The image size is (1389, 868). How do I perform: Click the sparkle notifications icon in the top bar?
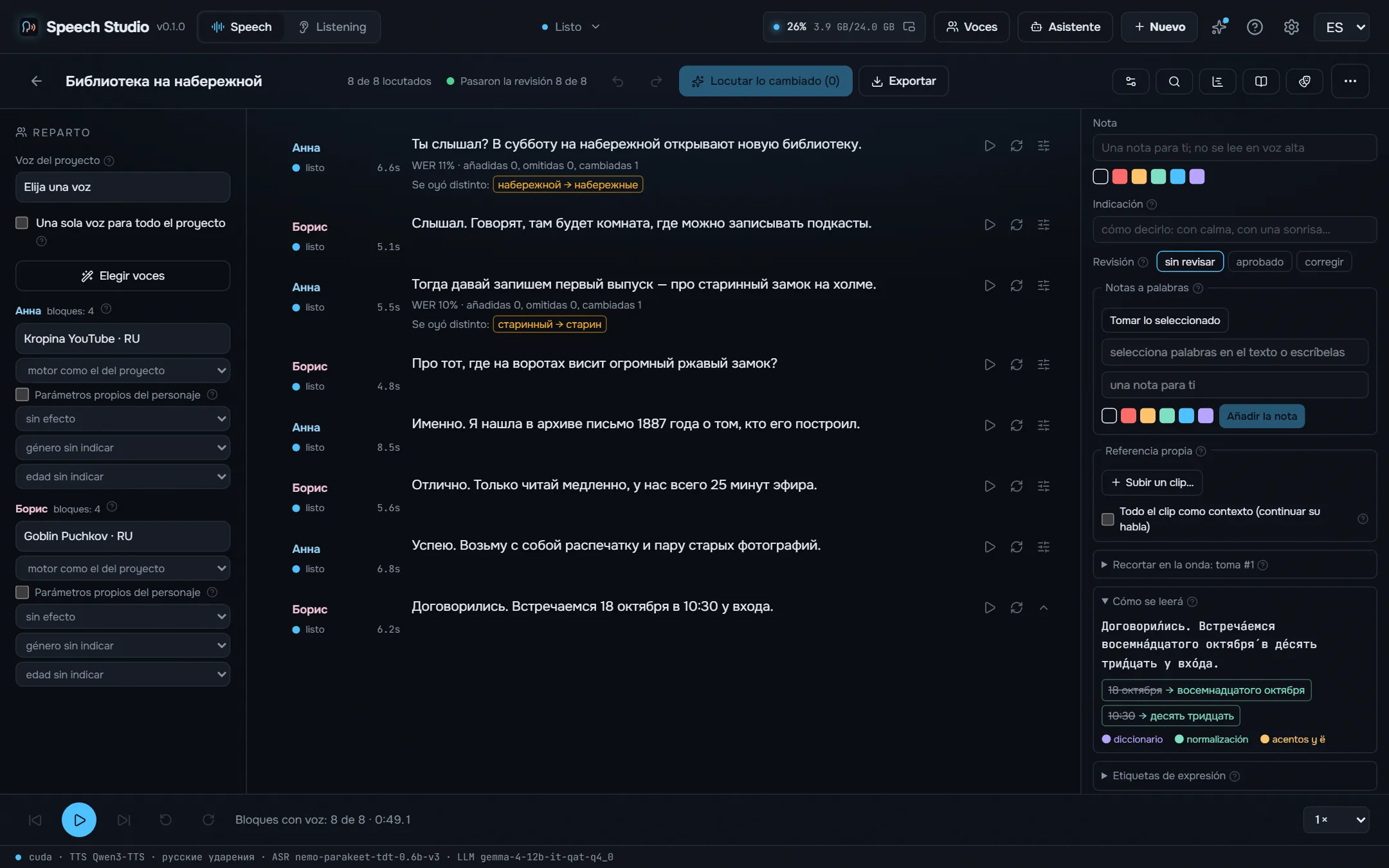pyautogui.click(x=1219, y=27)
